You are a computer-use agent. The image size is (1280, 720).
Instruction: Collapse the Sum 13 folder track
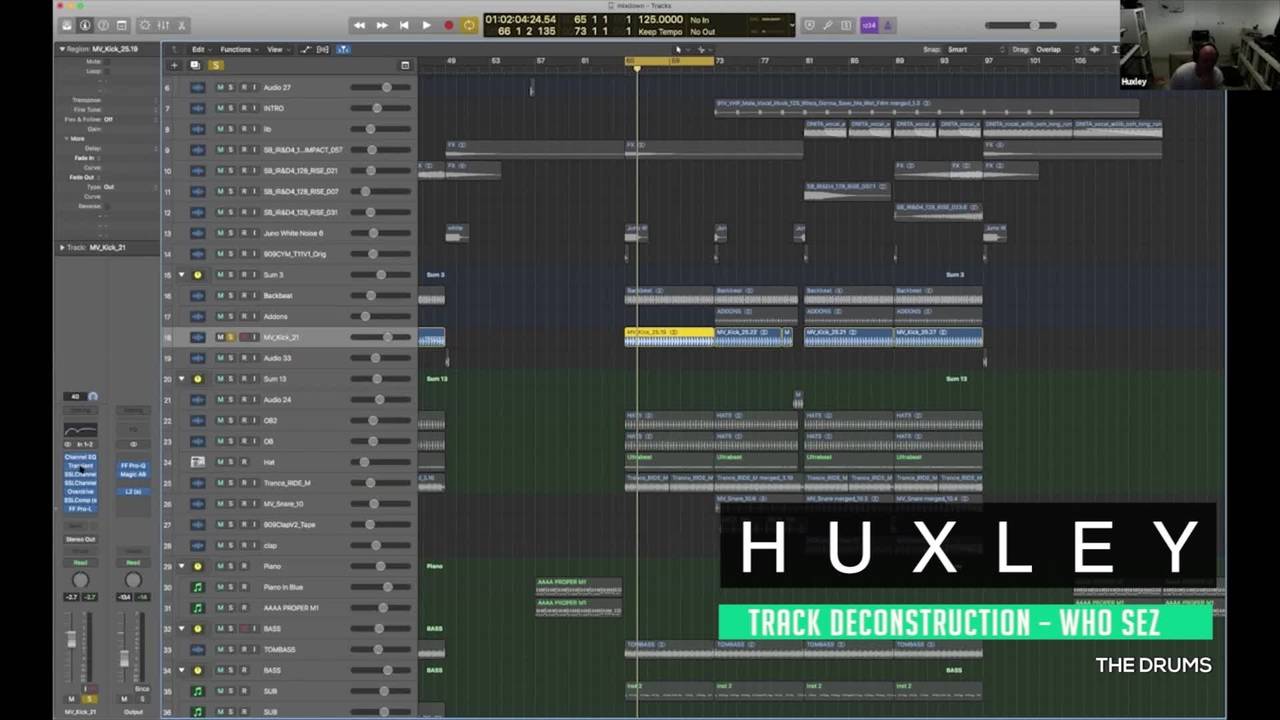[x=182, y=379]
